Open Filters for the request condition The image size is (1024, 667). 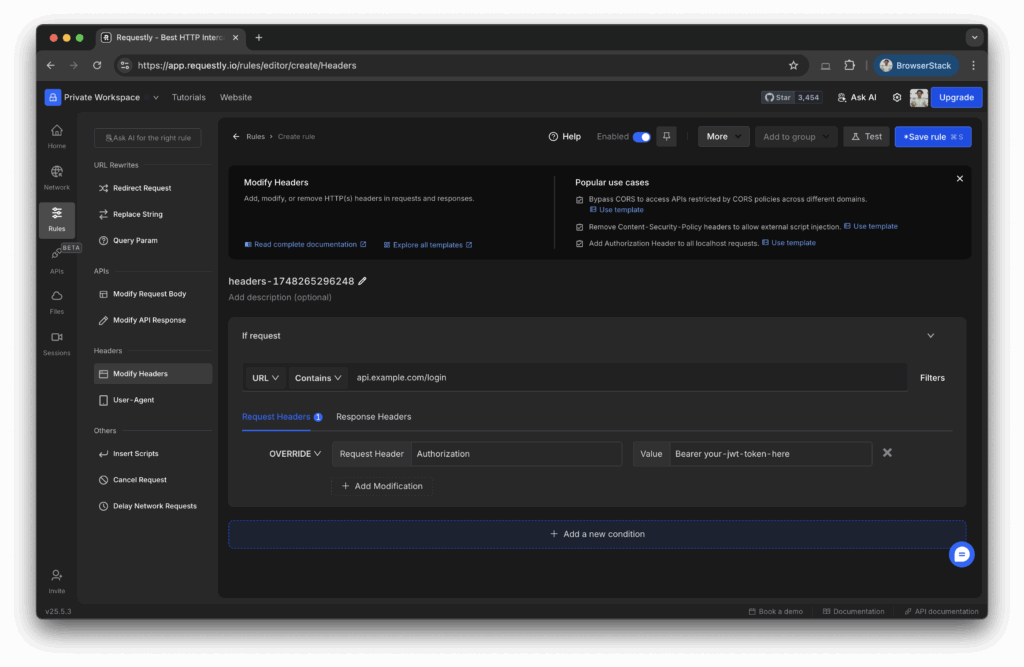coord(932,378)
